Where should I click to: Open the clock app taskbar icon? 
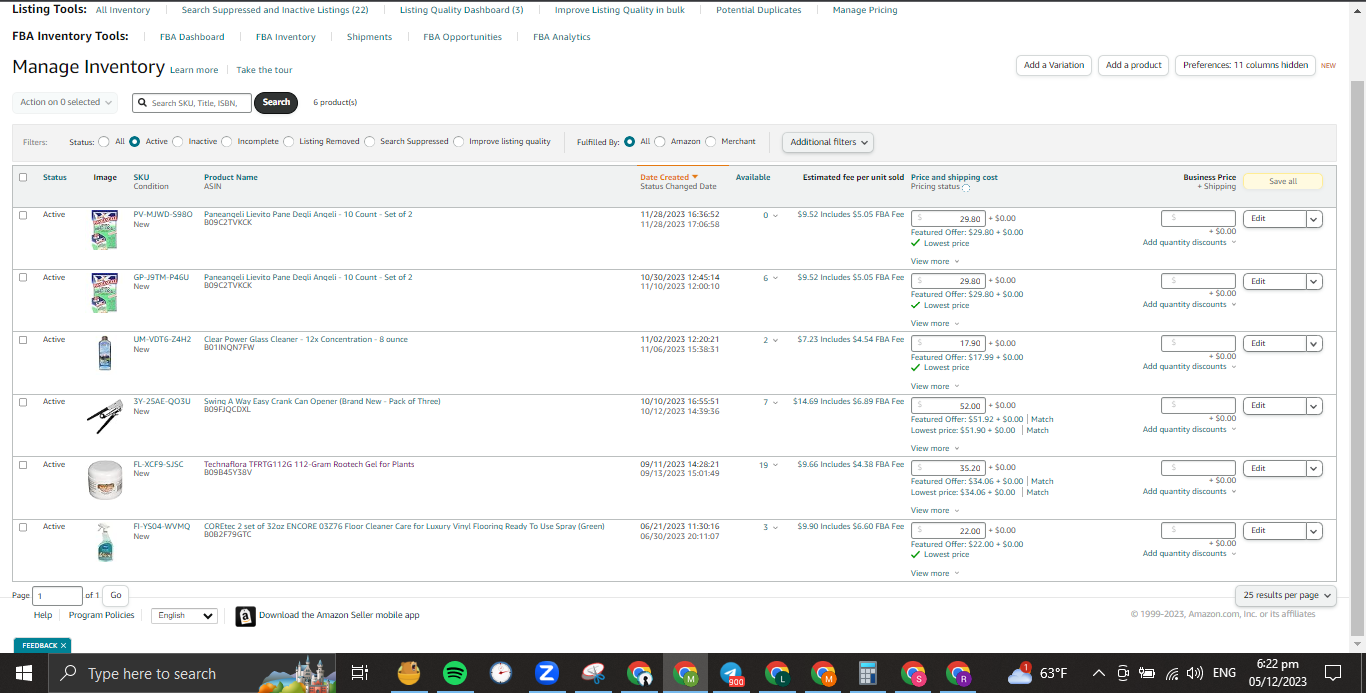[x=501, y=673]
